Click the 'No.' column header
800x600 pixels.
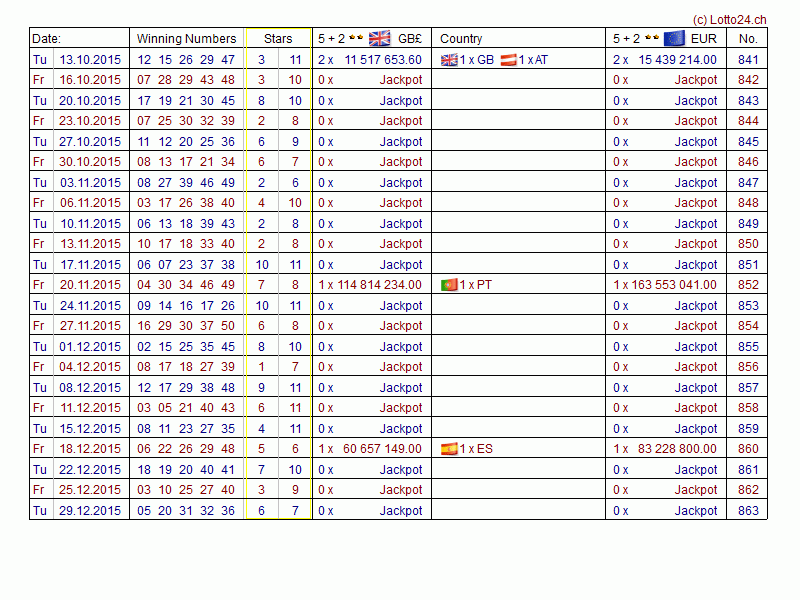point(748,39)
